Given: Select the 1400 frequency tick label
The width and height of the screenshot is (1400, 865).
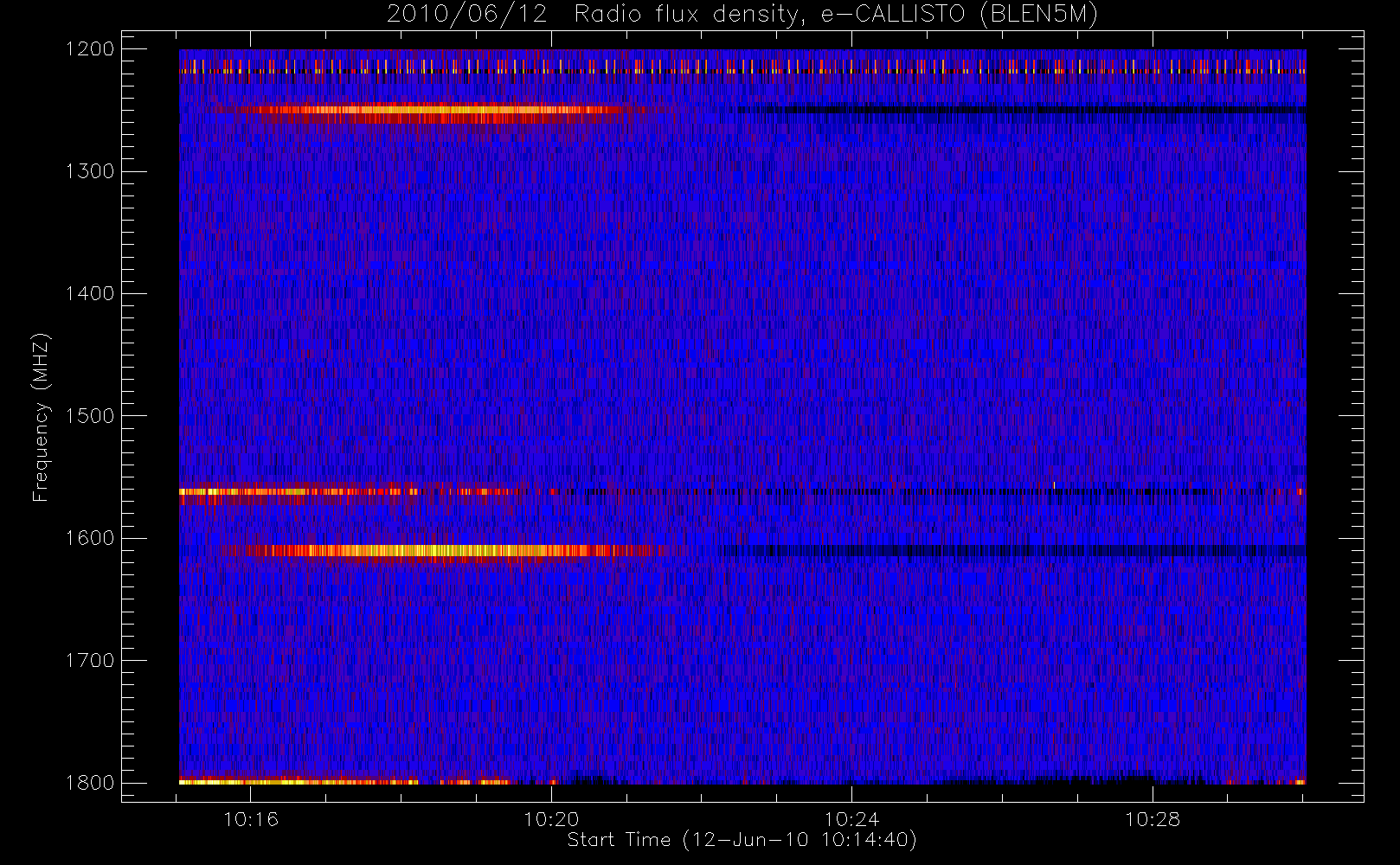Looking at the screenshot, I should coord(91,293).
